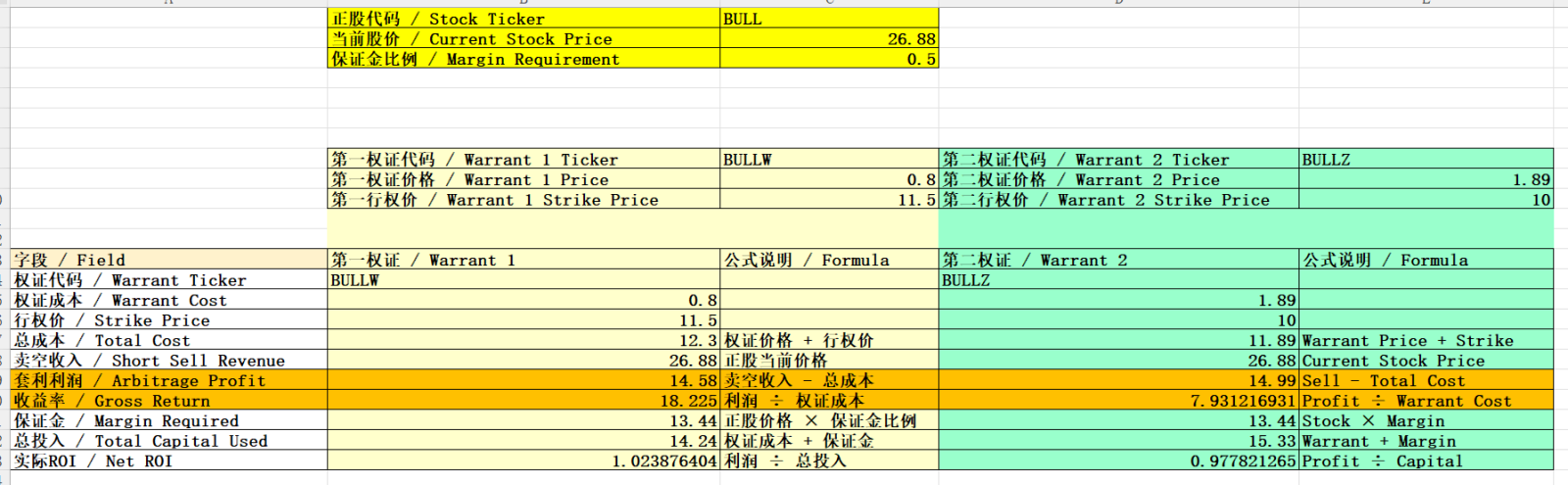
Task: Click the 26.88 value beside Current Stock Price label
Action: pyautogui.click(x=829, y=39)
